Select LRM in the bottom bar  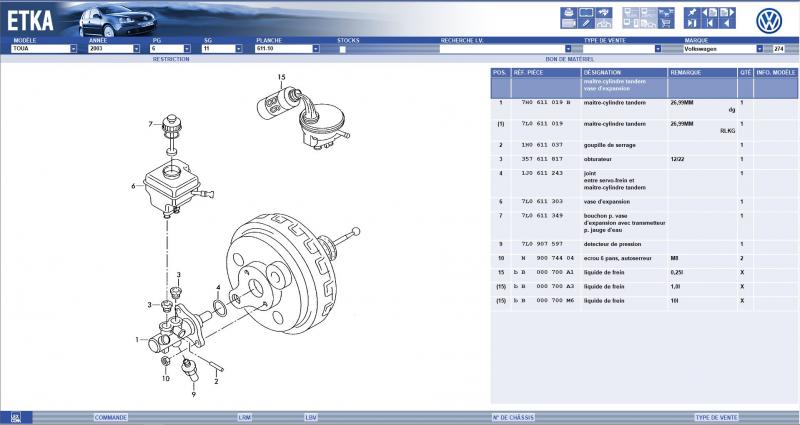coord(245,417)
